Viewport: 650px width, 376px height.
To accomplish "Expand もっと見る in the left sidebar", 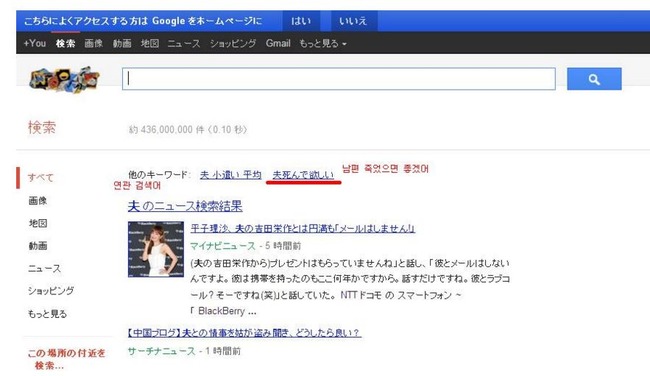I will click(x=47, y=314).
